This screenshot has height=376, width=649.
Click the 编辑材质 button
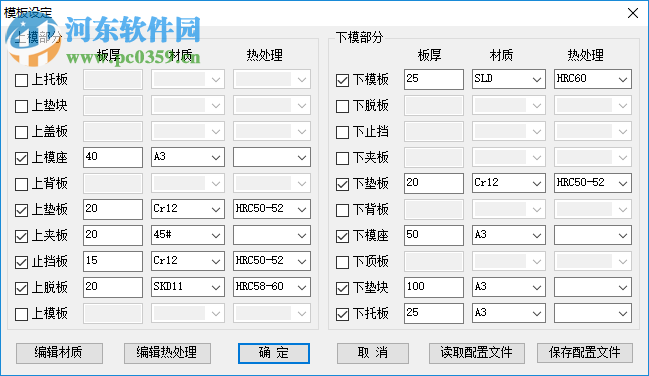59,353
